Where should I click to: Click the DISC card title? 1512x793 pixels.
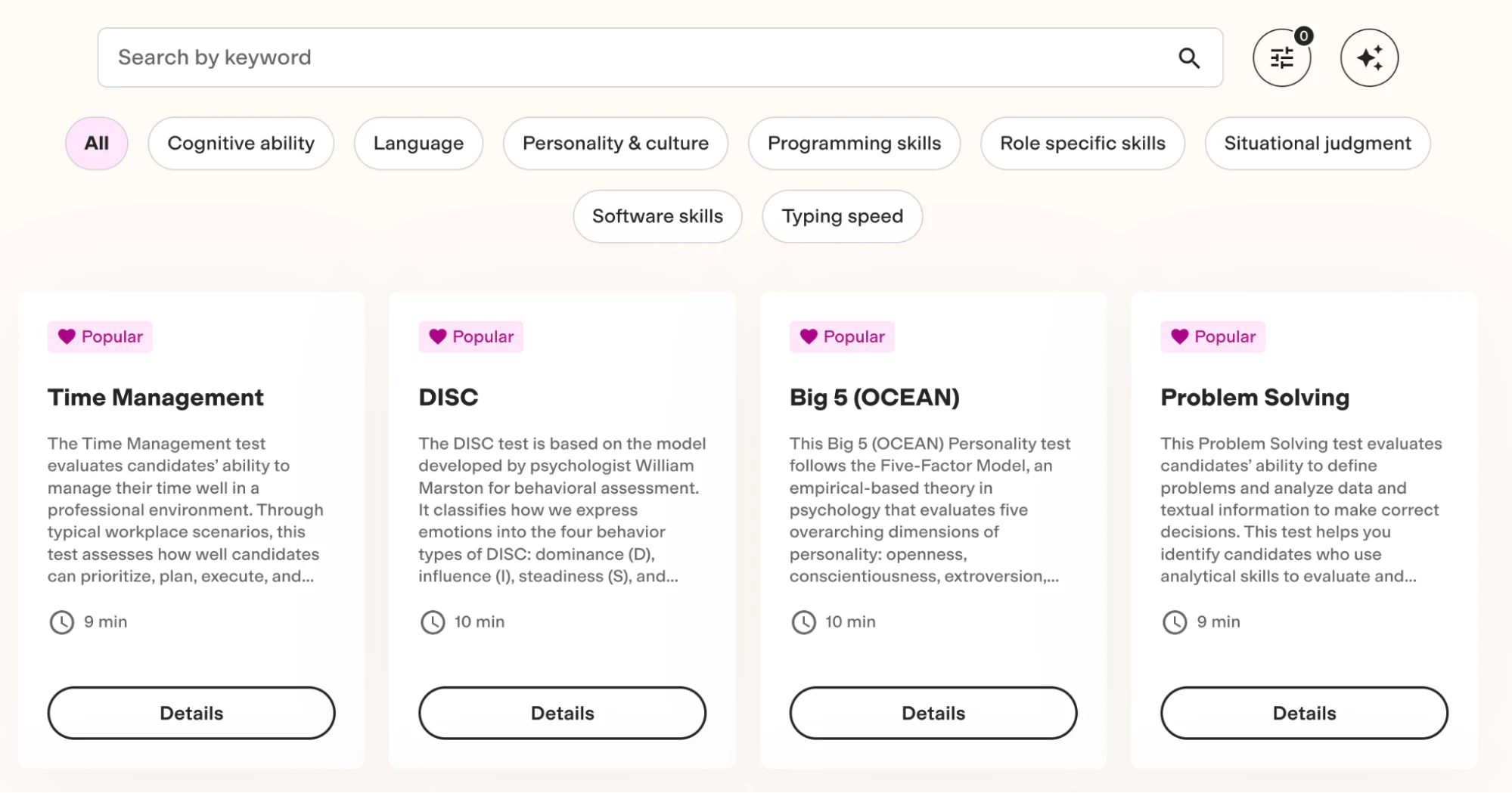[x=449, y=398]
